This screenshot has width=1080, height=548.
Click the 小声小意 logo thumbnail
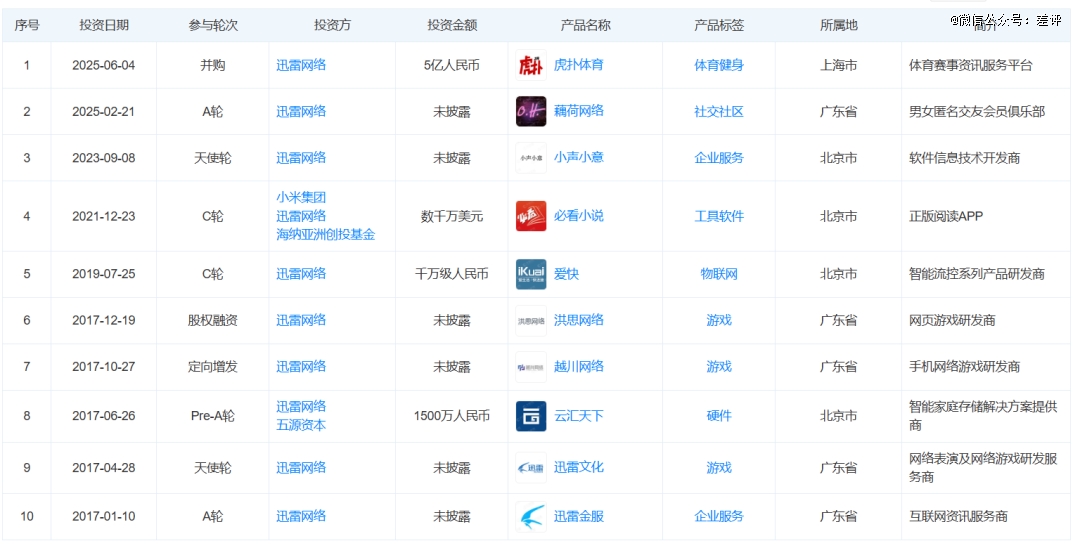[531, 158]
